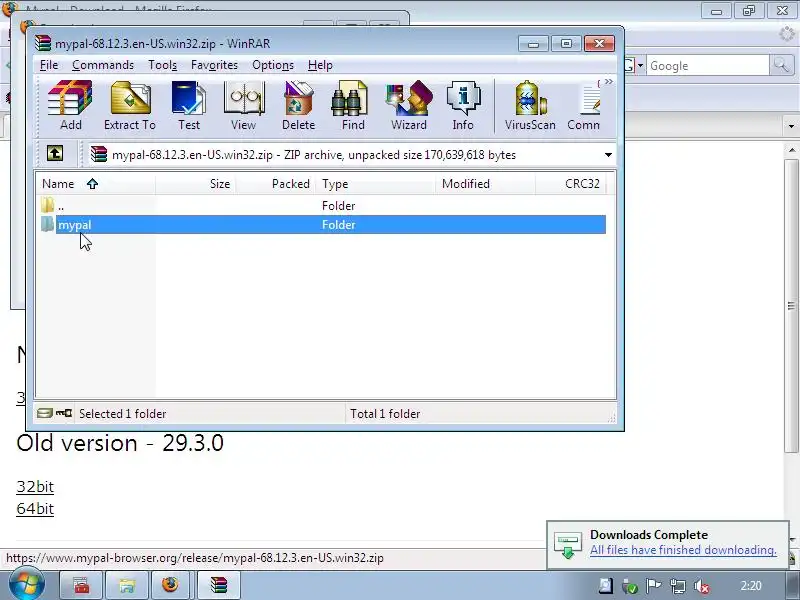
Task: Click 'Old version - 29.3.0' heading
Action: click(120, 443)
